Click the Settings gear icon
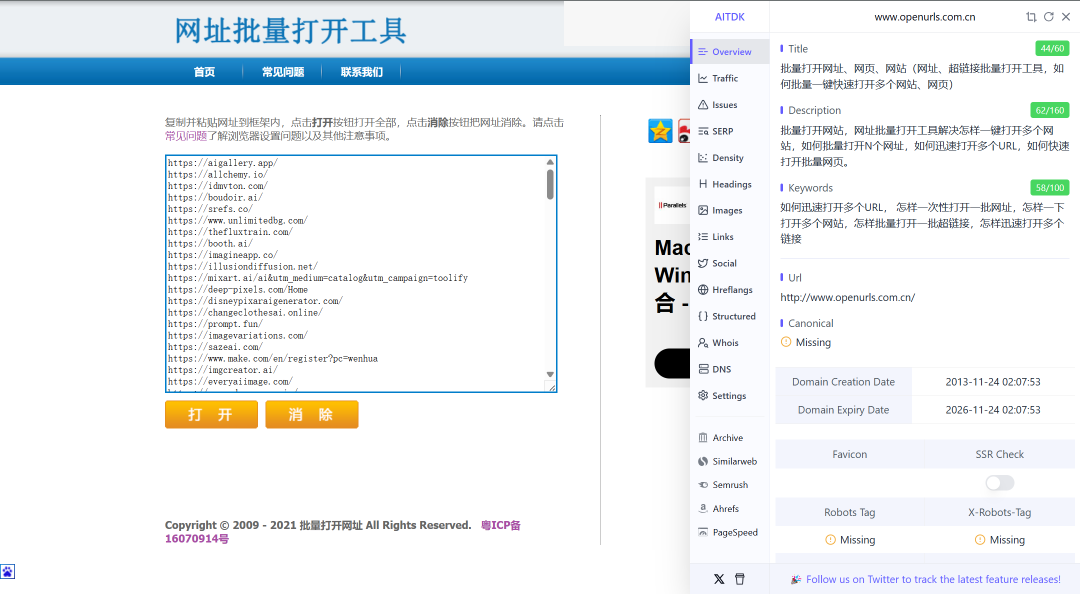1080x594 pixels. [x=703, y=396]
